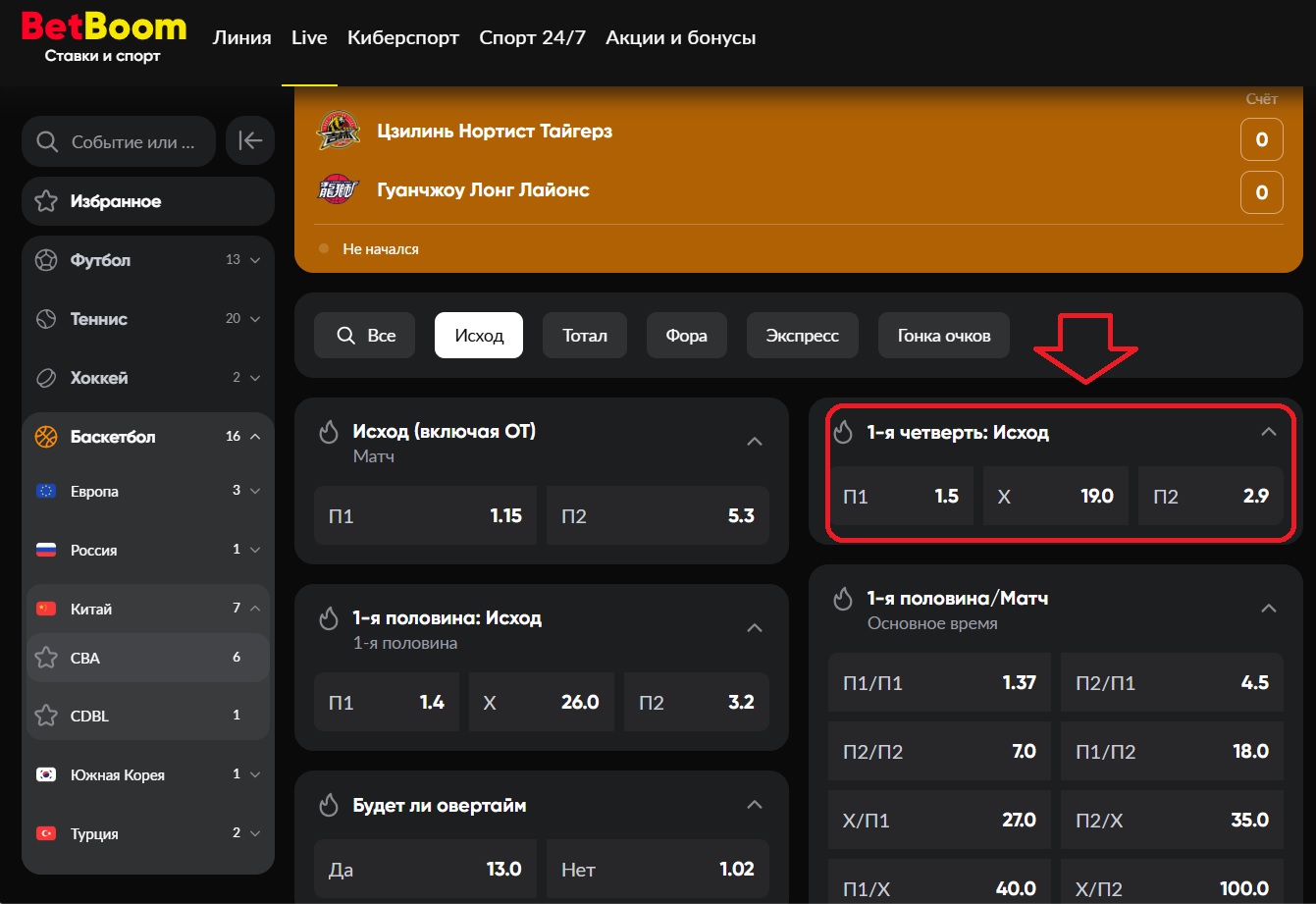This screenshot has height=904, width=1316.
Task: Bet on П2/Х at 35.0
Action: [1172, 820]
